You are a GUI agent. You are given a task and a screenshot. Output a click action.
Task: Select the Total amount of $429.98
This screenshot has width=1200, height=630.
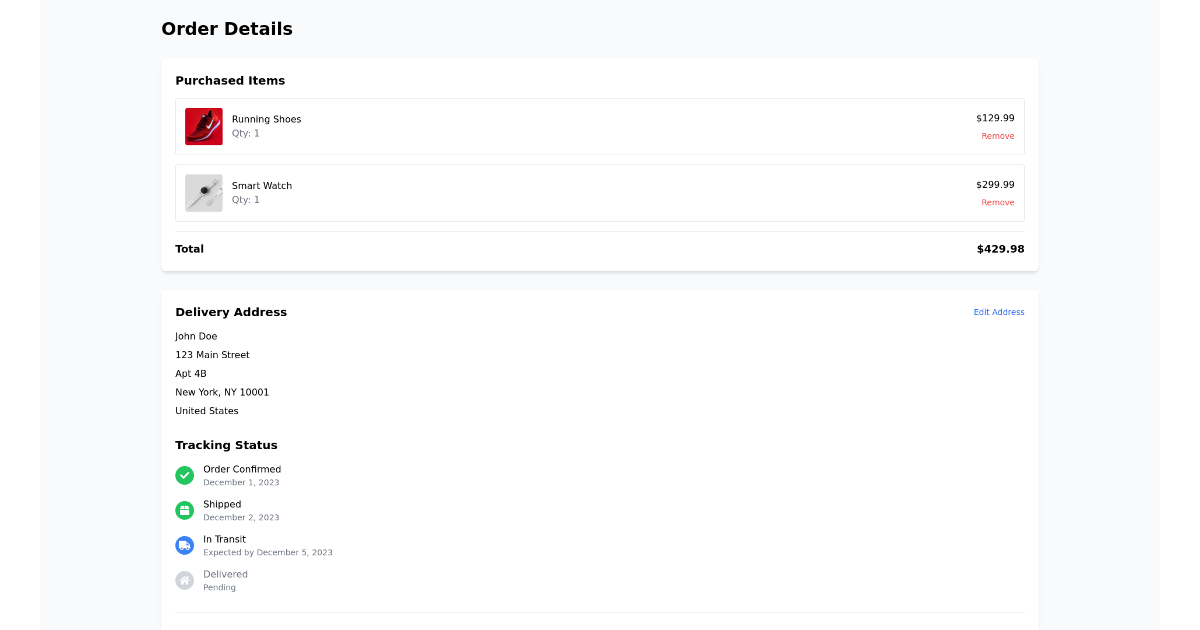[1000, 248]
